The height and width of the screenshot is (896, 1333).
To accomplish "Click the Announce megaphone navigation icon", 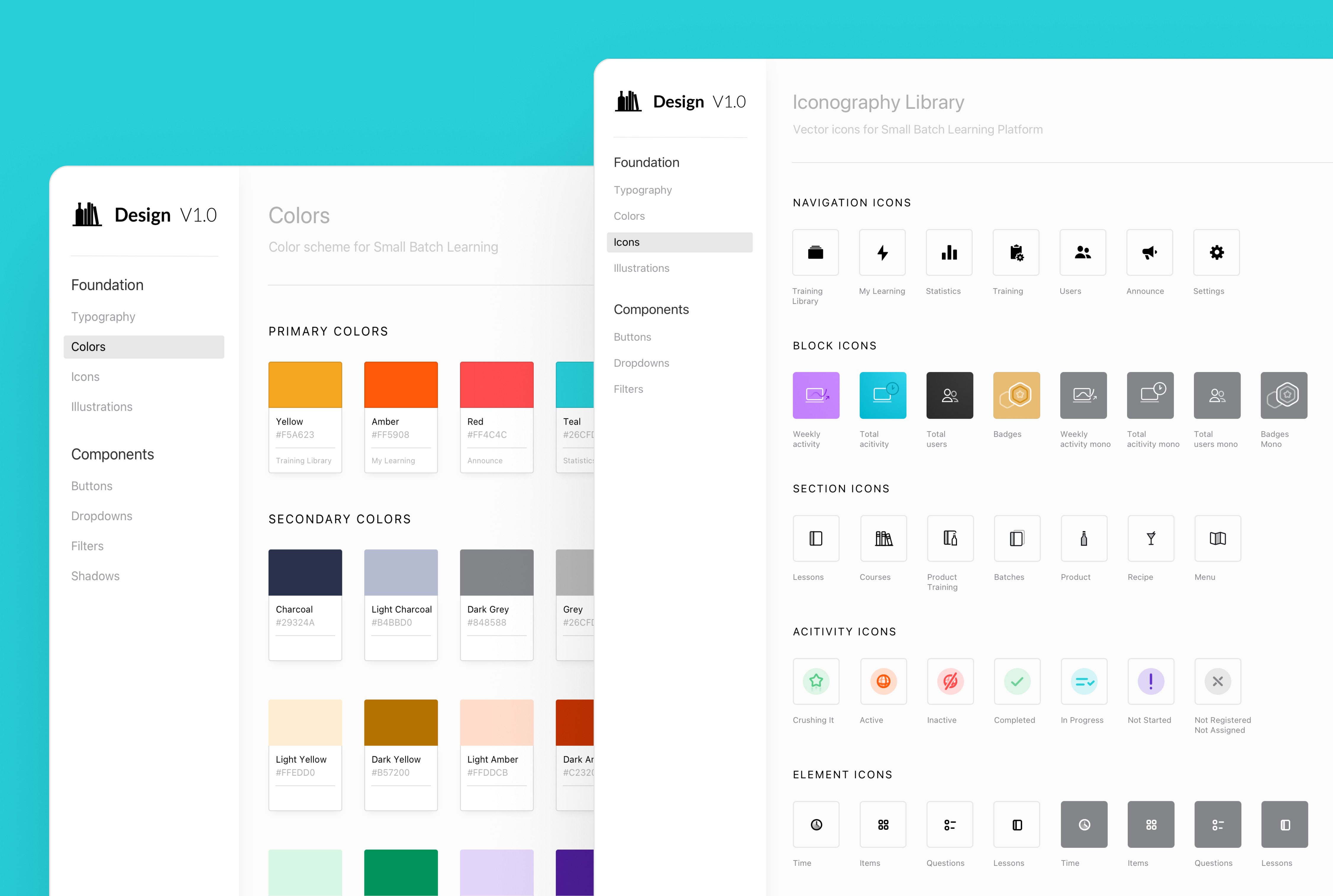I will (1149, 253).
